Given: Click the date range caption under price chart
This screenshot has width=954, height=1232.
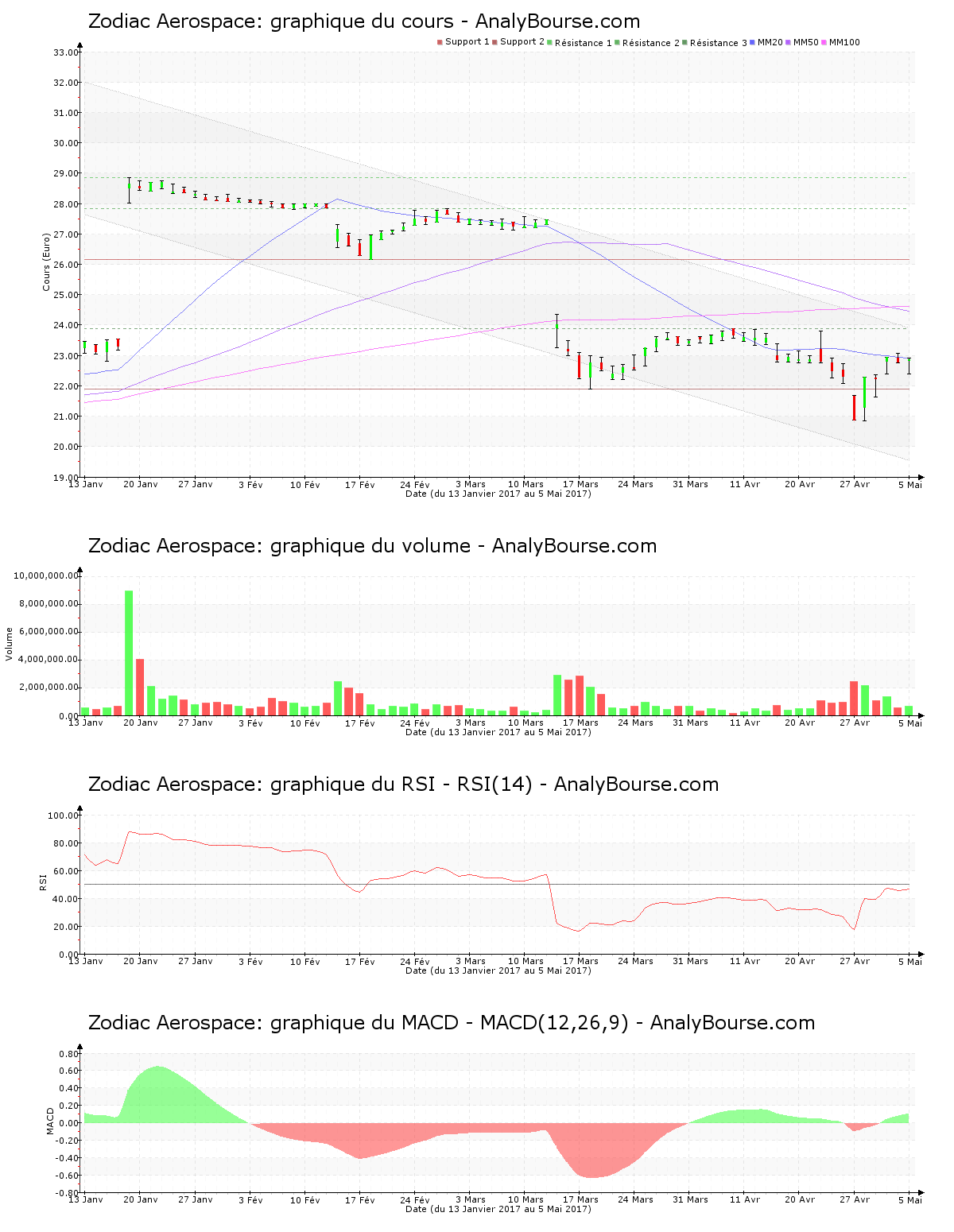Looking at the screenshot, I should 498,494.
